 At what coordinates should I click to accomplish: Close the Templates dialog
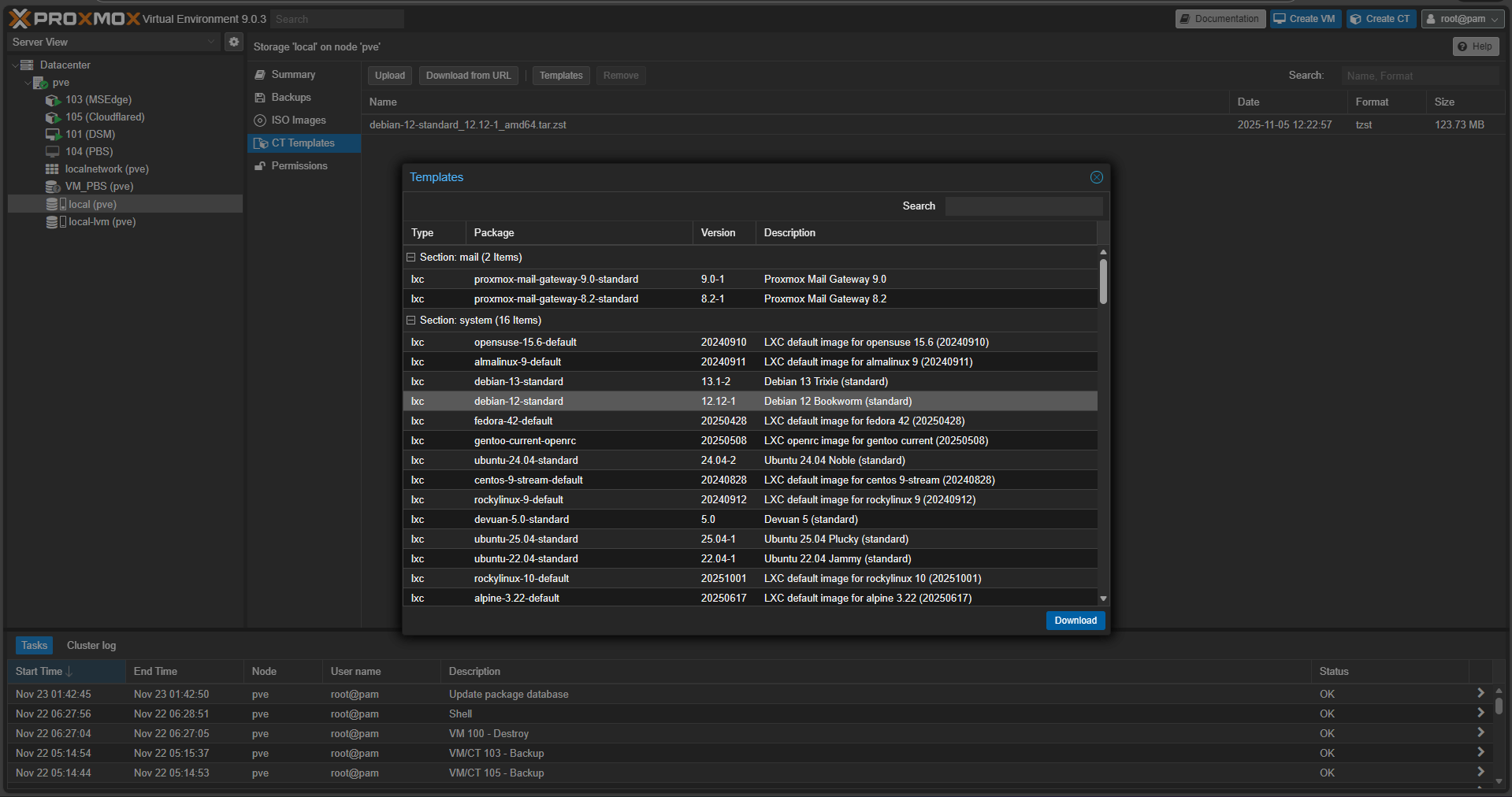click(x=1096, y=177)
